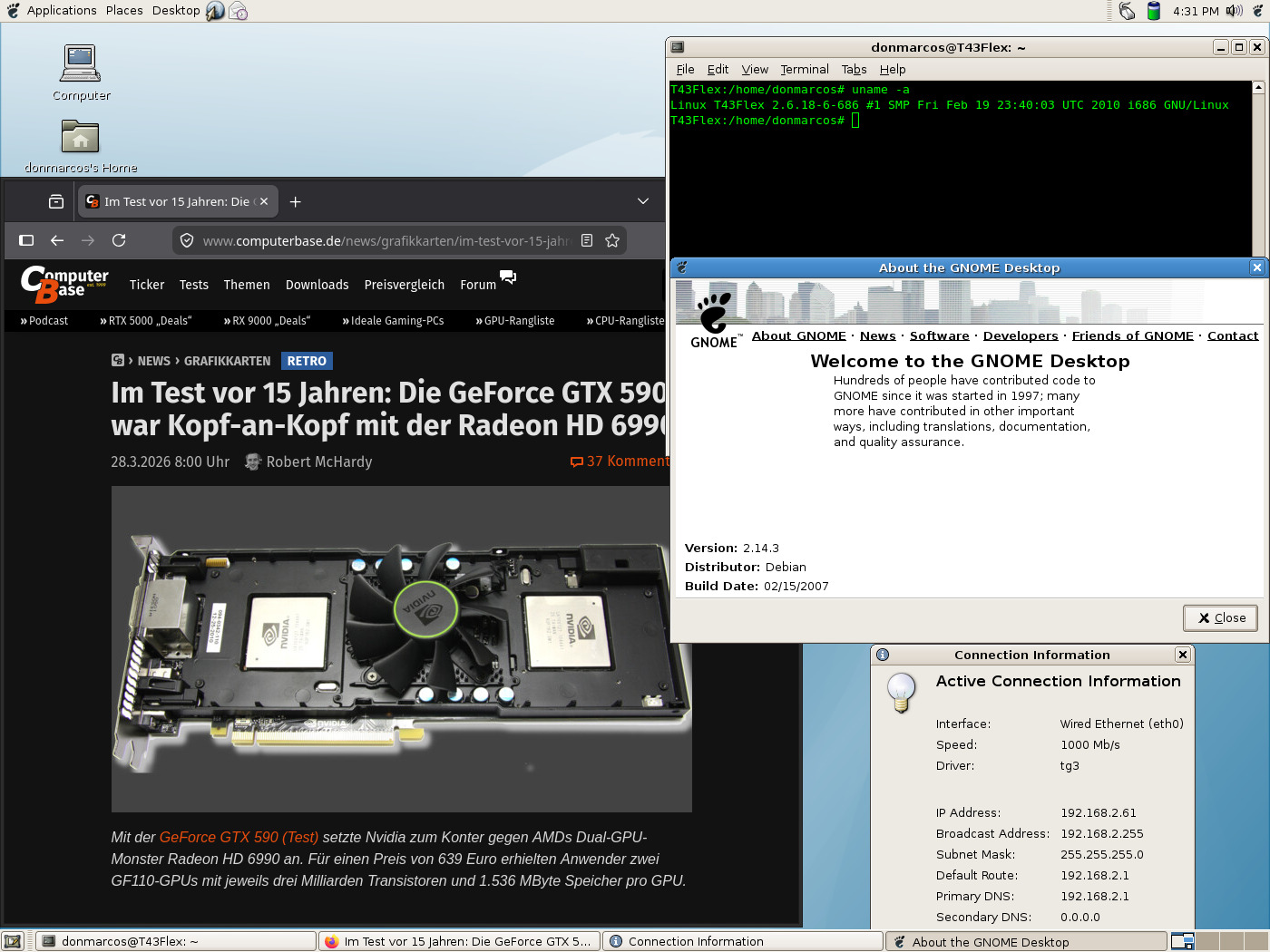
Task: Click the GRAFIKKARTEN breadcrumb
Action: [x=227, y=361]
